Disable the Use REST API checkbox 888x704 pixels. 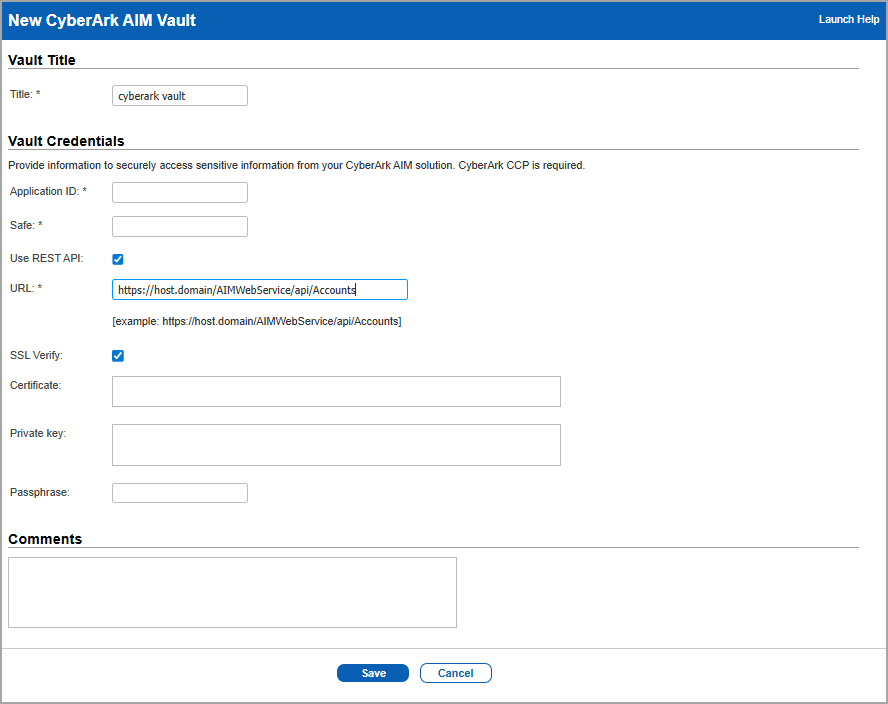(117, 258)
